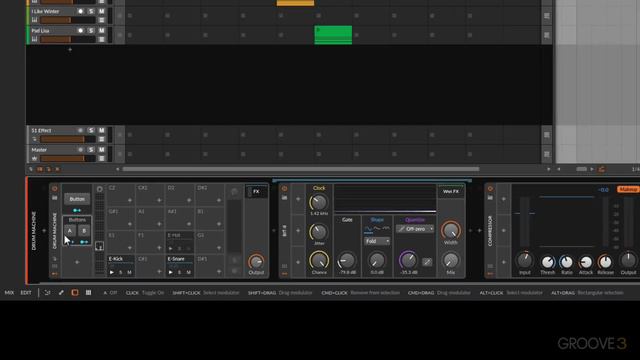Add instrument to D#1 drum pad
This screenshot has width=640, height=360.
(219, 271)
